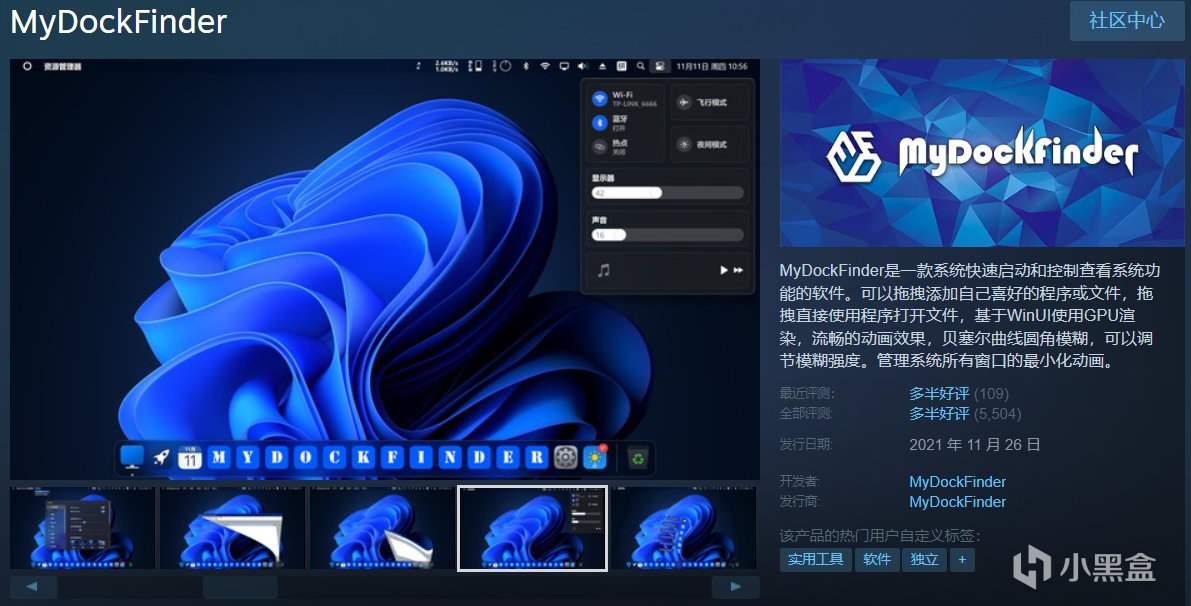Click the monitor icon in the dock
This screenshot has width=1191, height=606.
tap(132, 457)
